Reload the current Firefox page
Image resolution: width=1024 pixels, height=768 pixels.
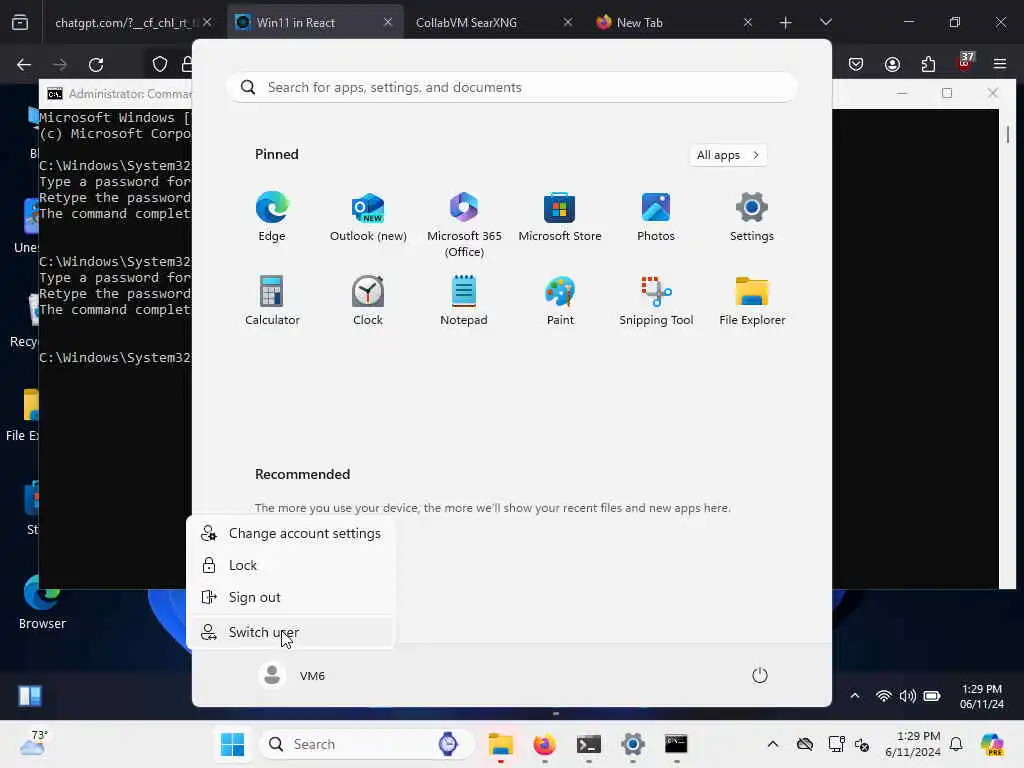click(x=96, y=65)
